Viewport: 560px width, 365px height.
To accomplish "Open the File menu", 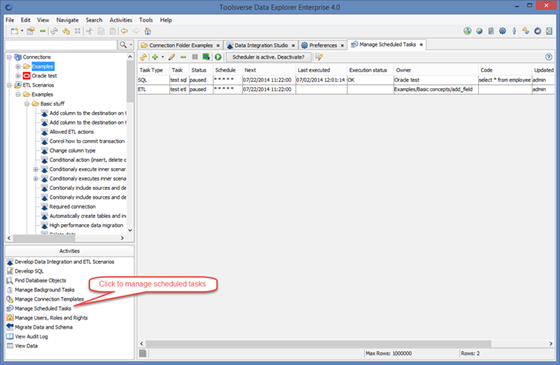I will (10, 20).
